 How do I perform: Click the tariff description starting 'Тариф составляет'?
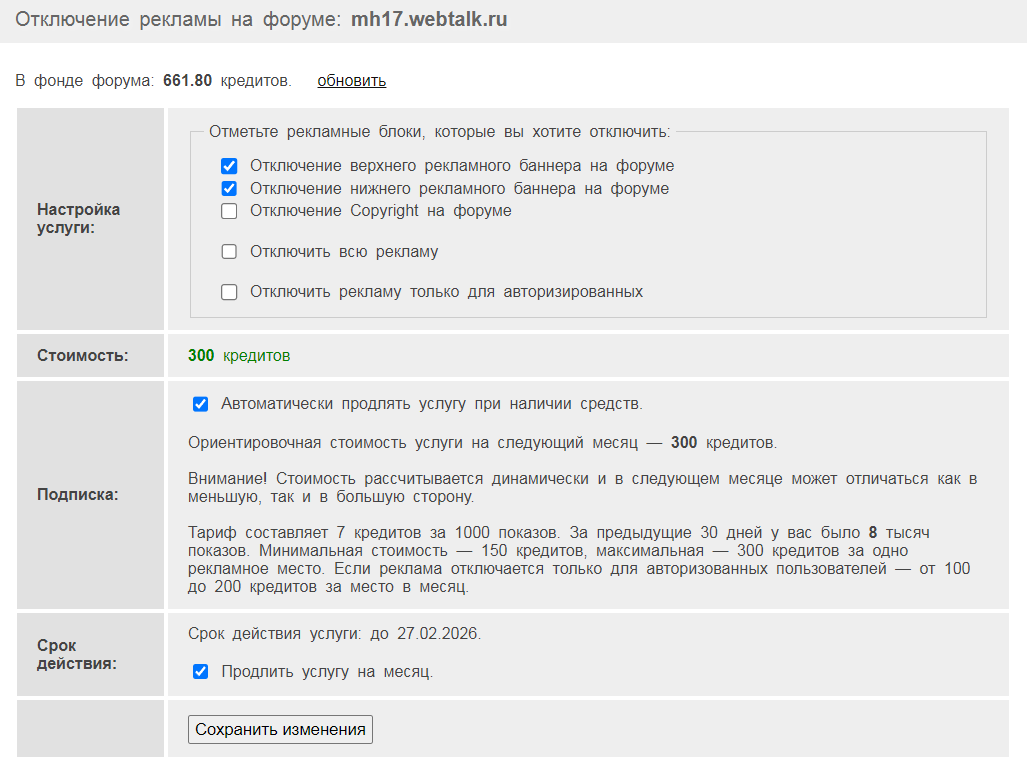(x=578, y=560)
